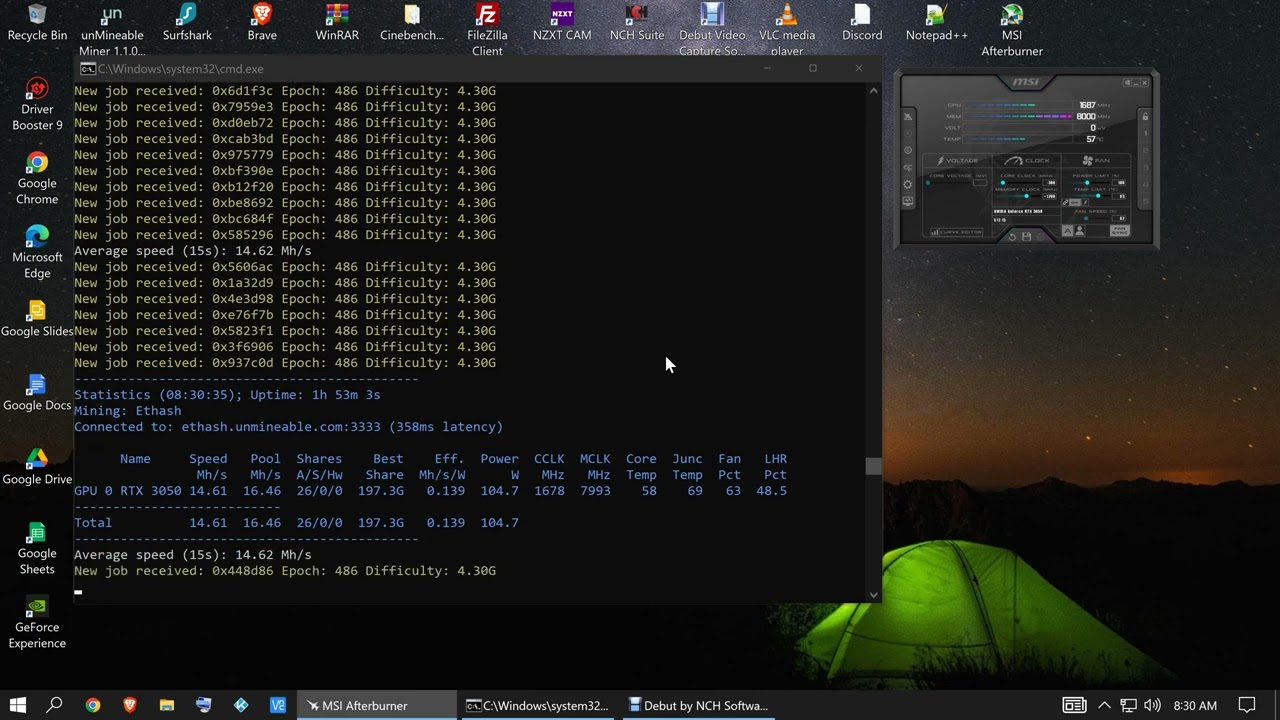Reset Afterburner settings with reset arrow

(x=1012, y=237)
